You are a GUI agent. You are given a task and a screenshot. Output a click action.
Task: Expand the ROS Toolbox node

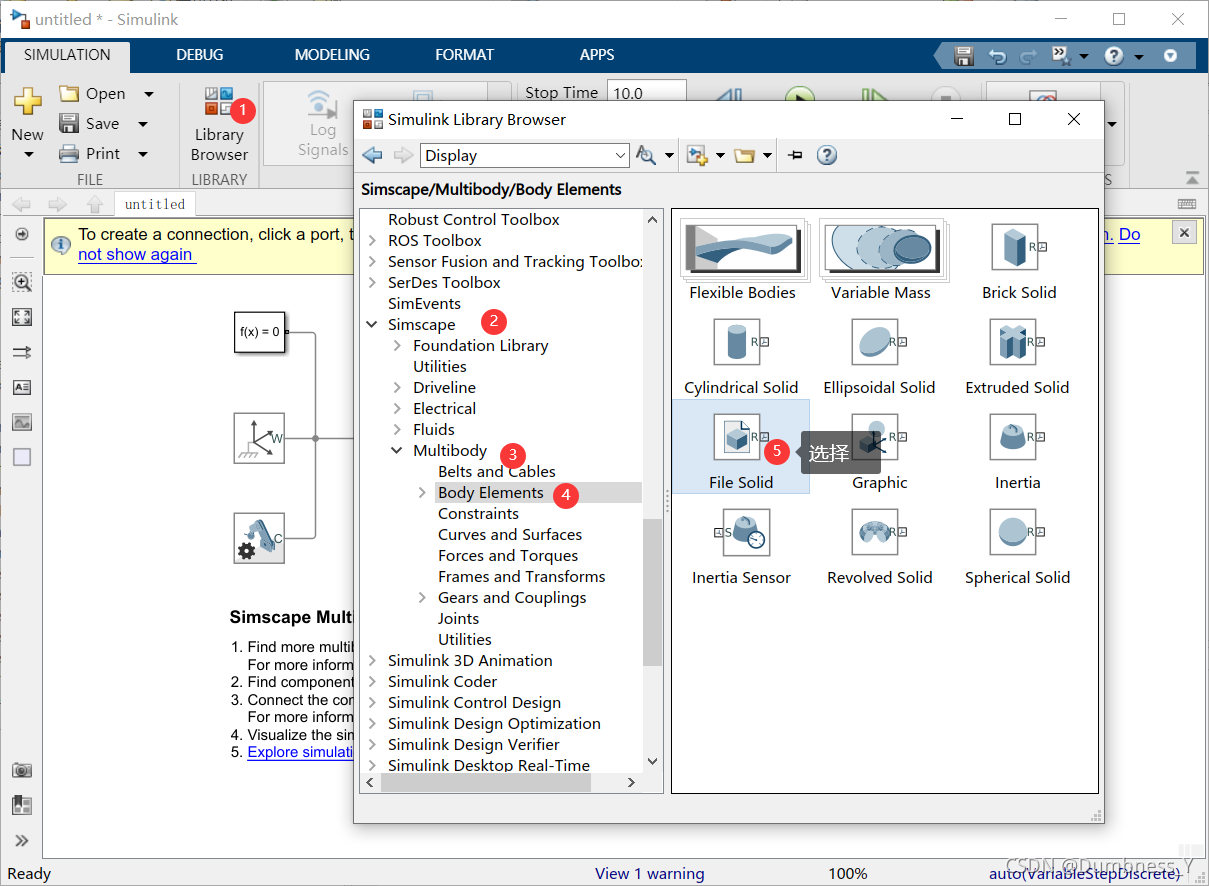(x=372, y=241)
